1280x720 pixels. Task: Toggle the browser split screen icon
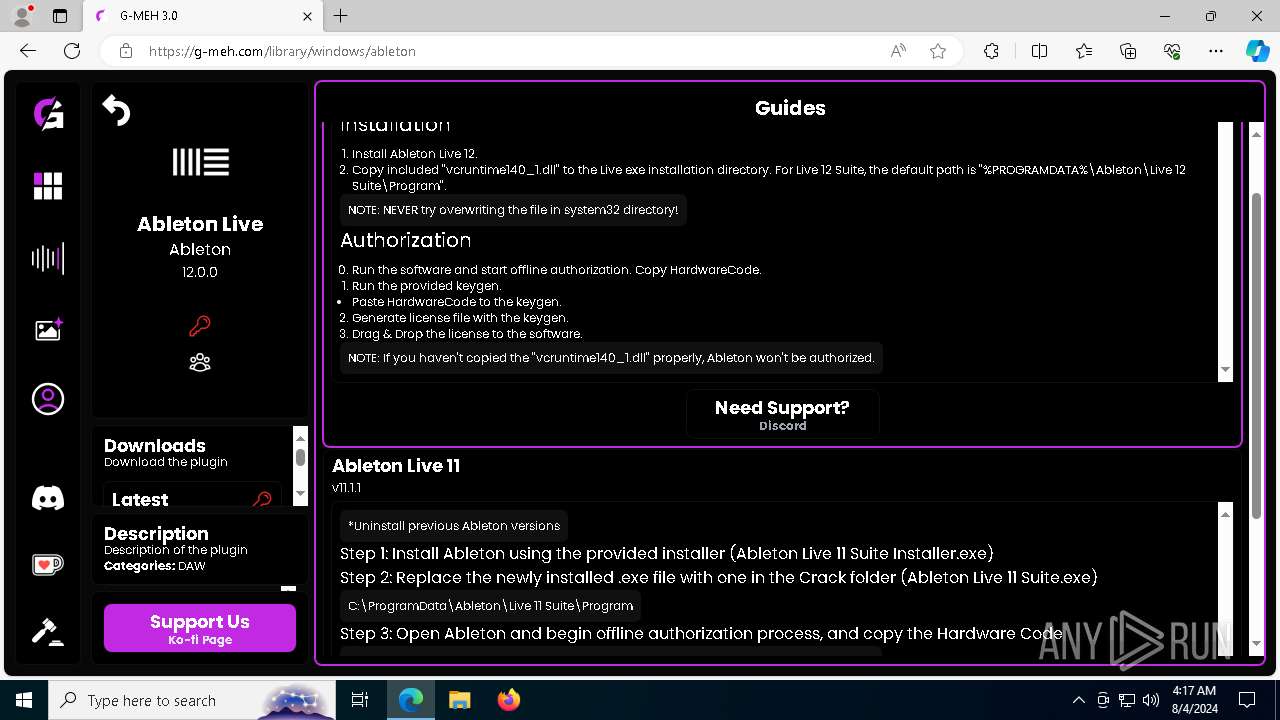click(x=1039, y=51)
